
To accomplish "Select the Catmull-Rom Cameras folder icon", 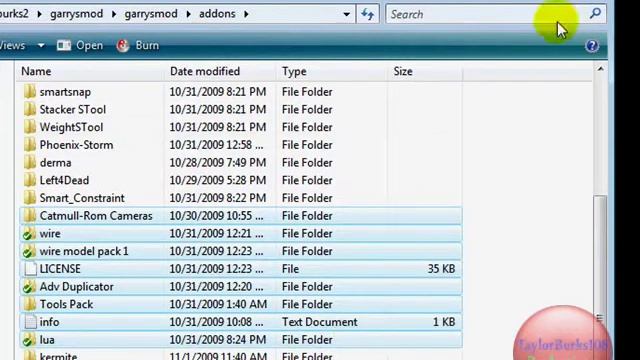I will [x=29, y=216].
